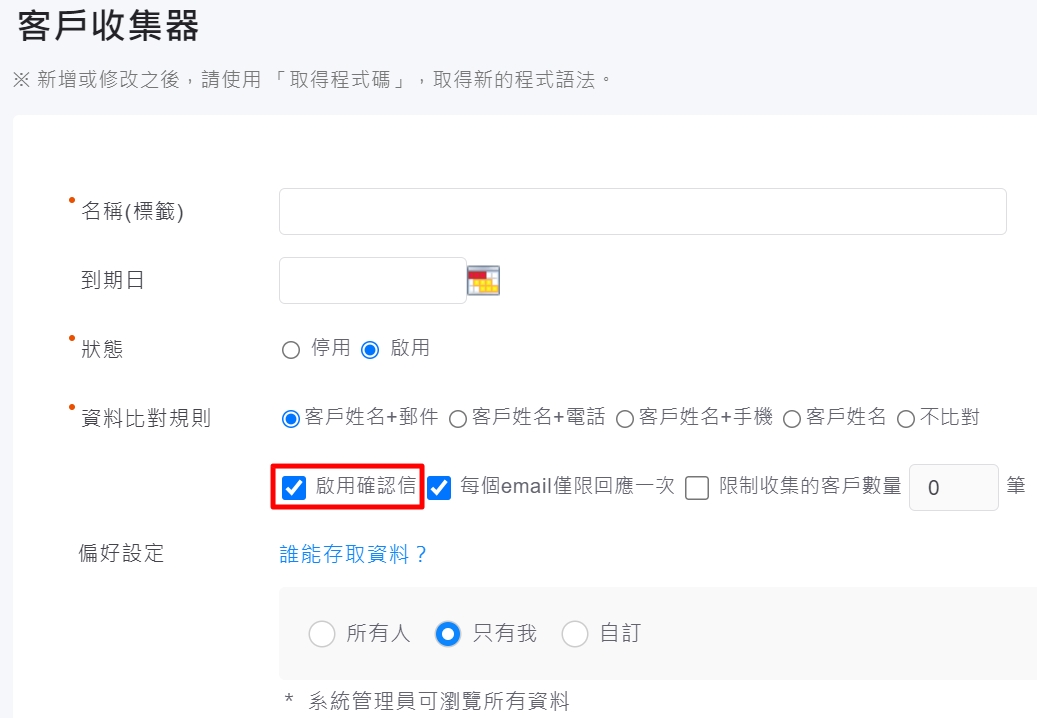Viewport: 1037px width, 718px height.
Task: Click the 到期日 date input field
Action: coord(372,281)
